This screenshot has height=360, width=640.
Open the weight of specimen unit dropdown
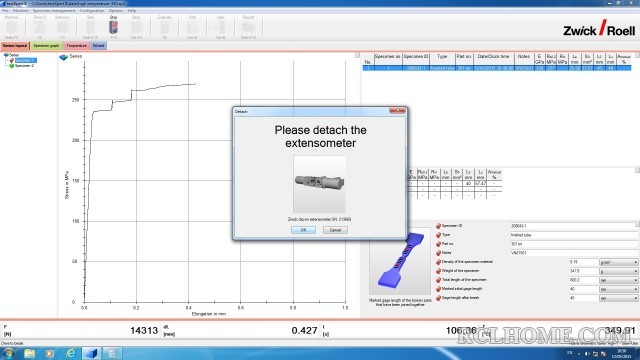pyautogui.click(x=618, y=271)
